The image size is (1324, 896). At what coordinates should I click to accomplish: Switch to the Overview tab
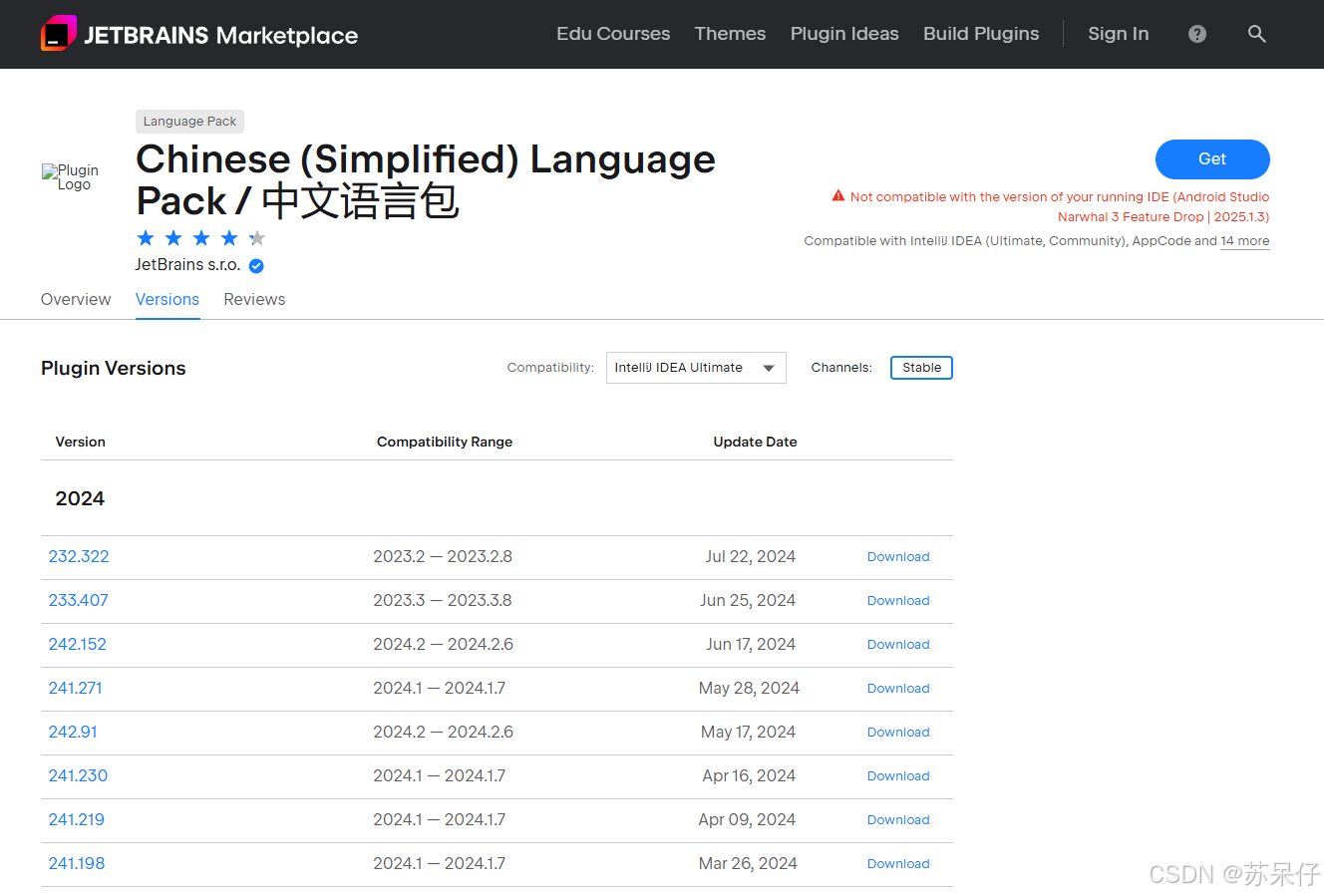click(x=76, y=299)
